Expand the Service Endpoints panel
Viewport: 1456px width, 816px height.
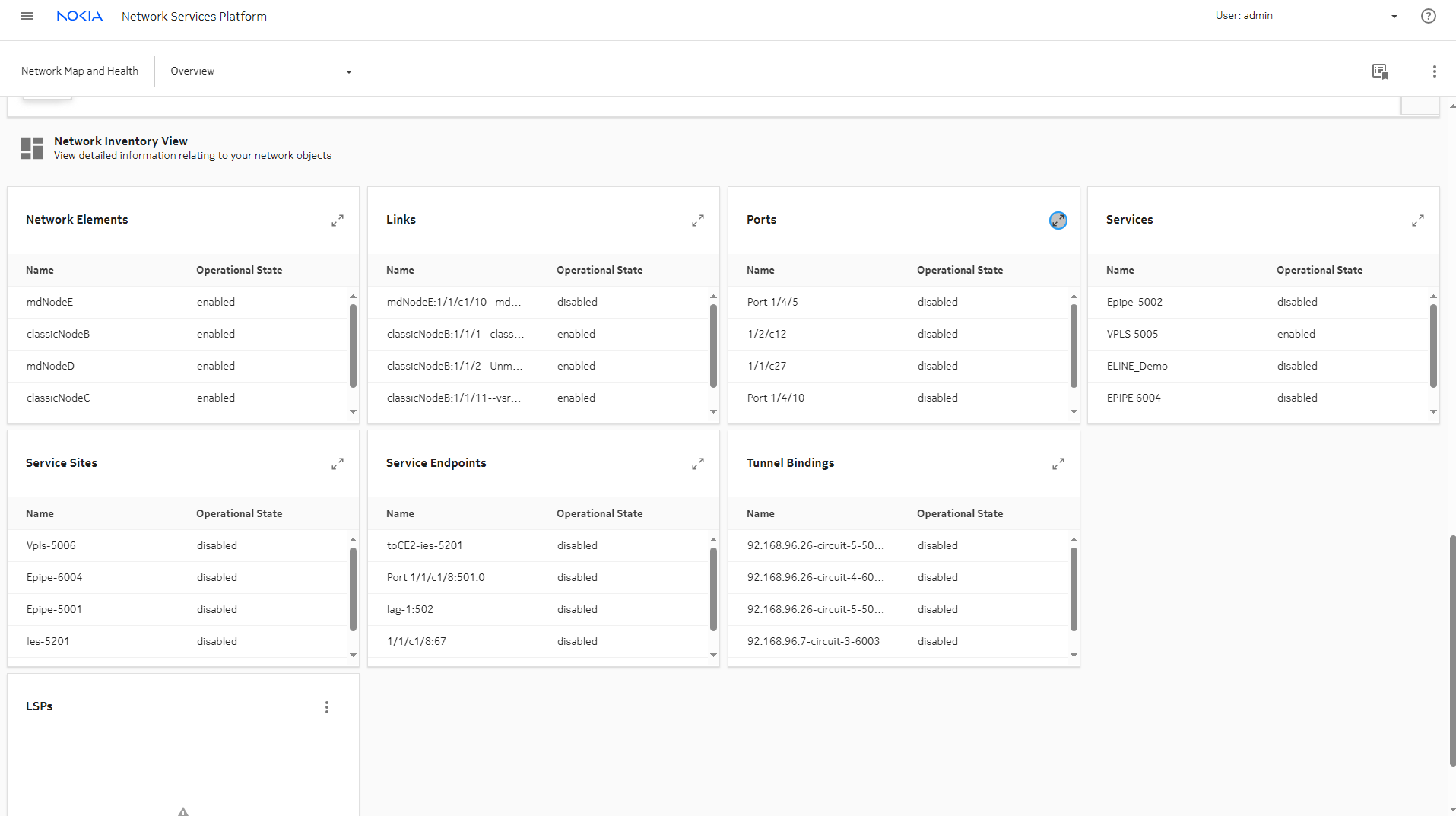697,464
